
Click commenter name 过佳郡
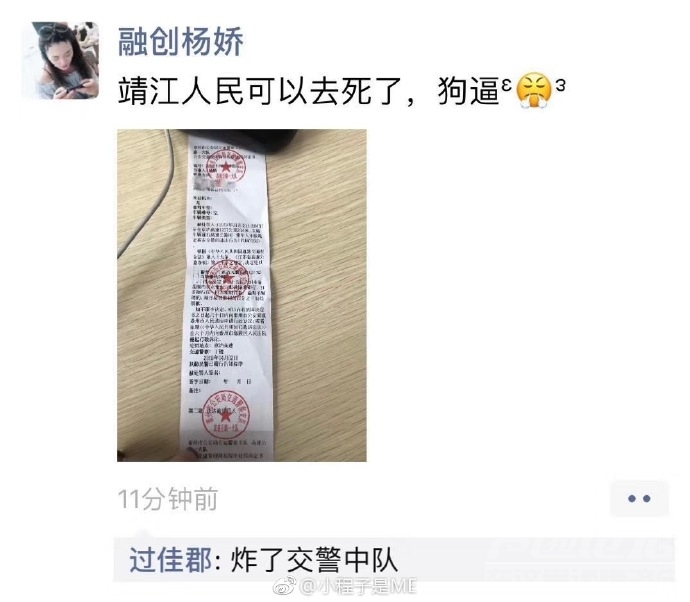(170, 560)
